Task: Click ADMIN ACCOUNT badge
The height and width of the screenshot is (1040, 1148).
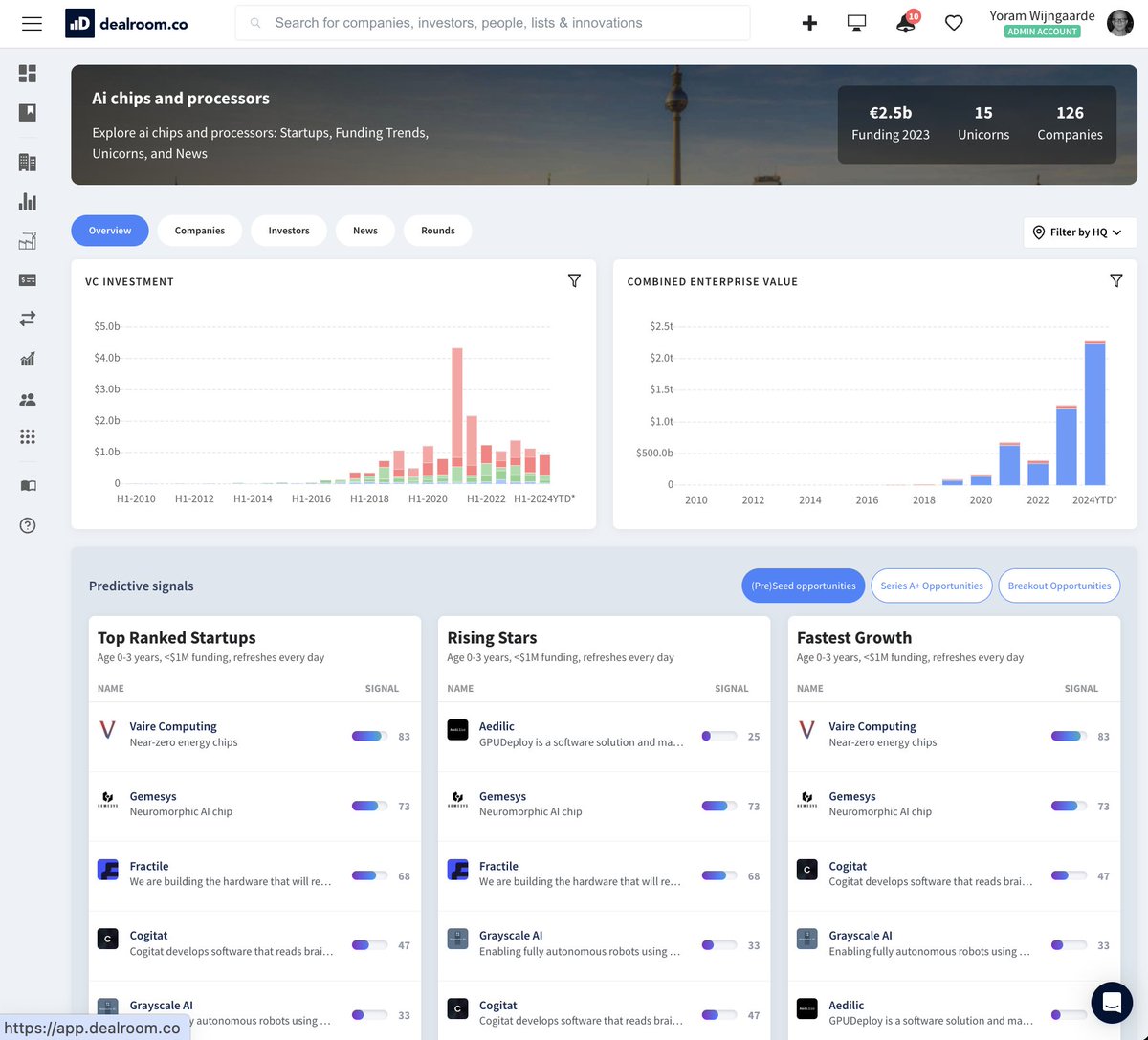Action: (x=1043, y=32)
